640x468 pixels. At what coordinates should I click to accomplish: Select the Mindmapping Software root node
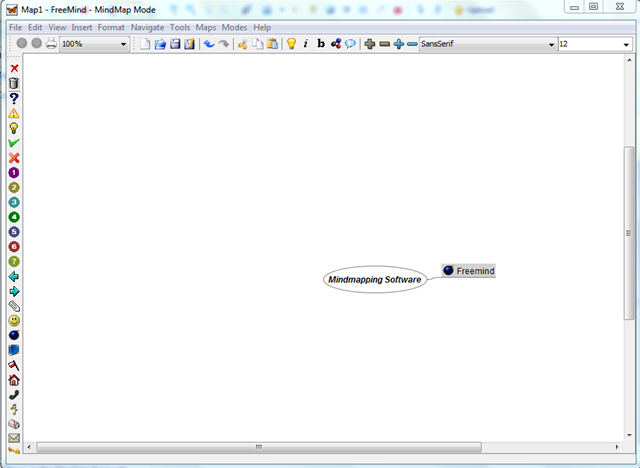tap(375, 279)
